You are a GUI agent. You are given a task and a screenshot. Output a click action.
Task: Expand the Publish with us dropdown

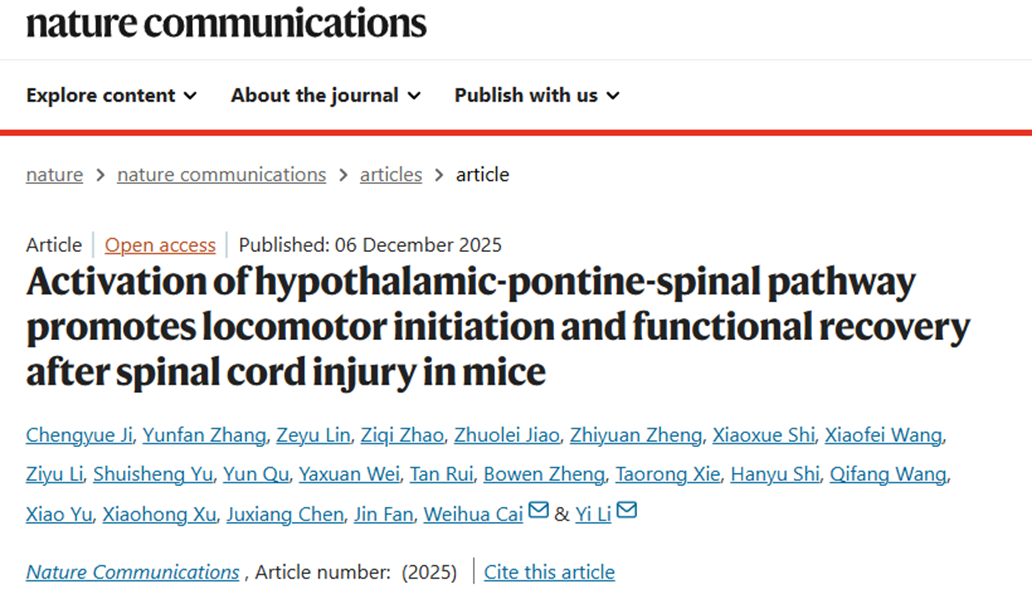[x=537, y=95]
